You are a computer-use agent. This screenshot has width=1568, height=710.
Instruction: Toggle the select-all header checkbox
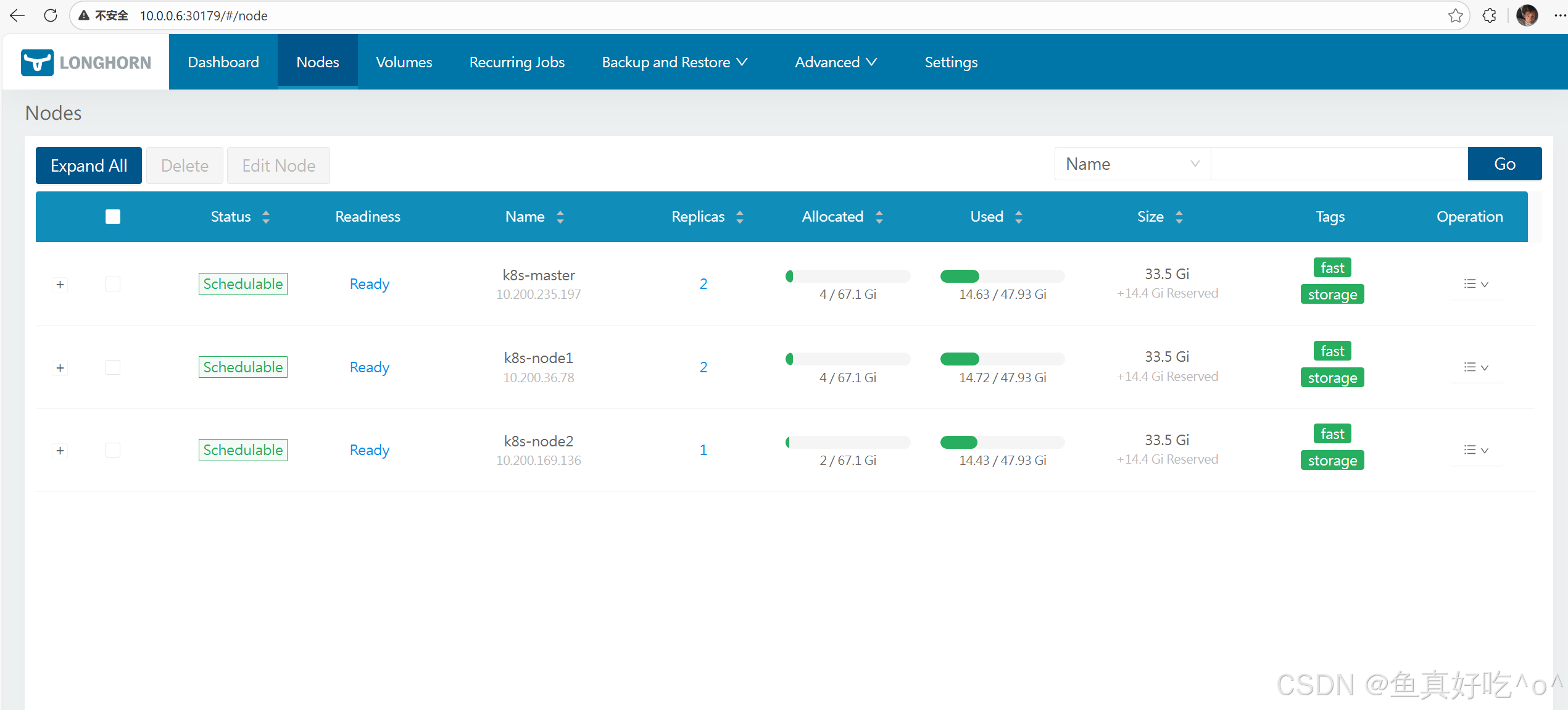[x=113, y=217]
